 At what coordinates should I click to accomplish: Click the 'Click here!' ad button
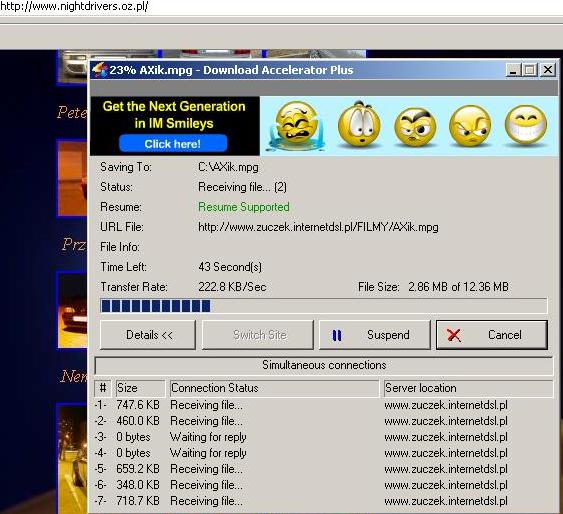[x=173, y=144]
